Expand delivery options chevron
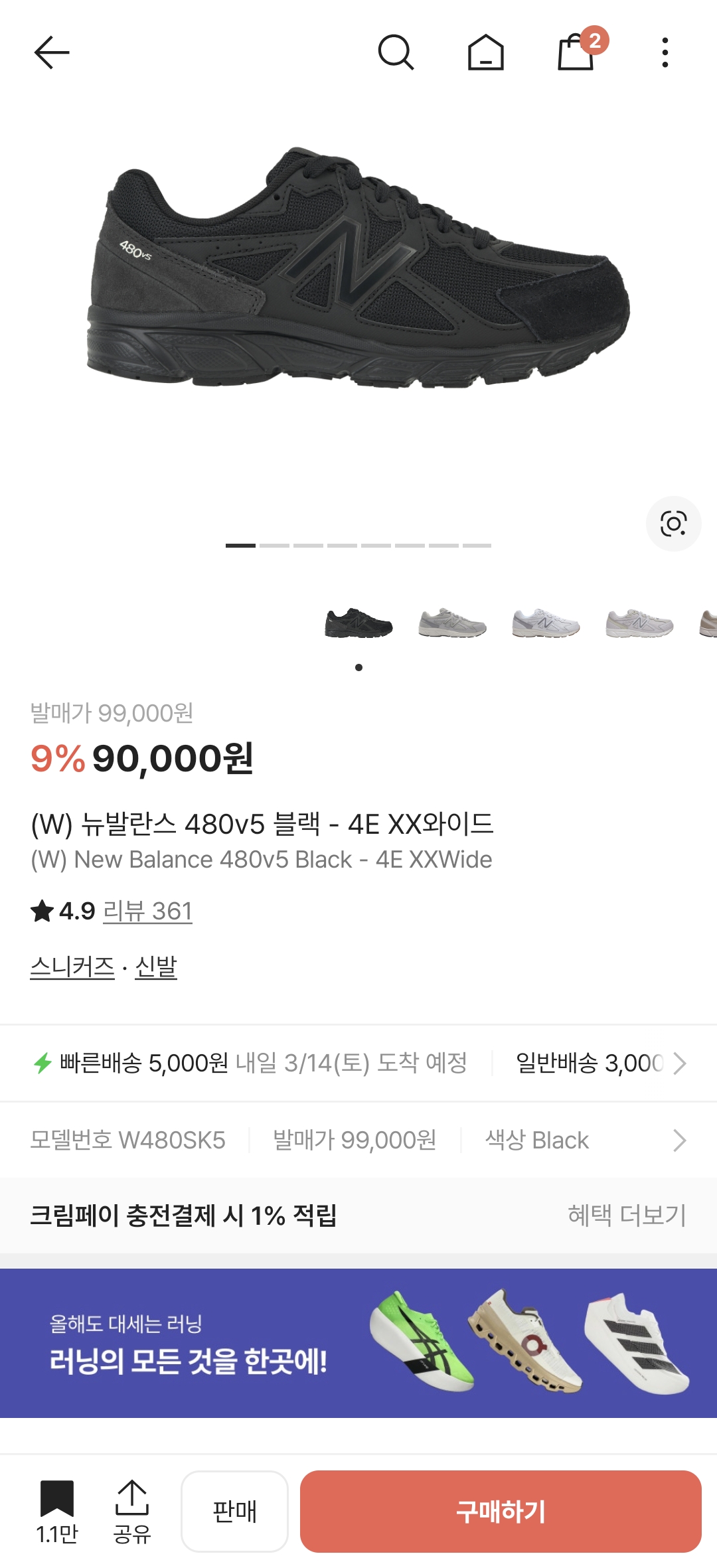 click(679, 1063)
